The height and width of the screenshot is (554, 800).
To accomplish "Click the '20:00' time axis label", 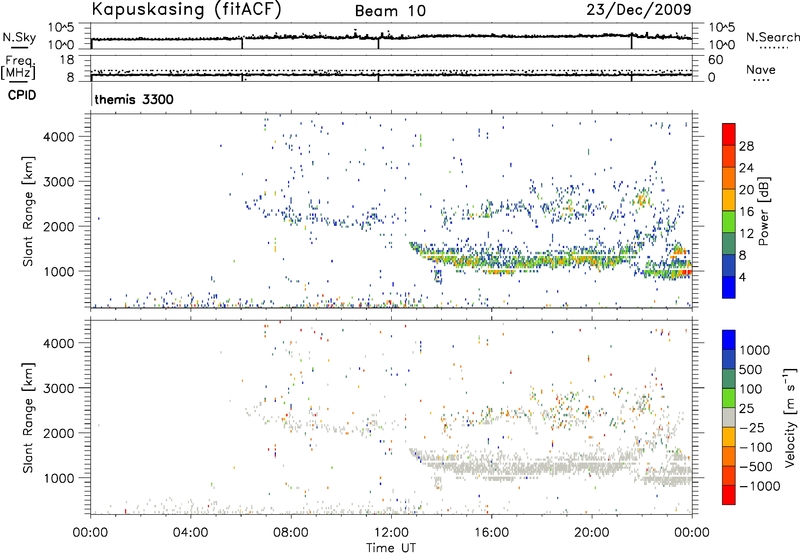I will coord(592,533).
